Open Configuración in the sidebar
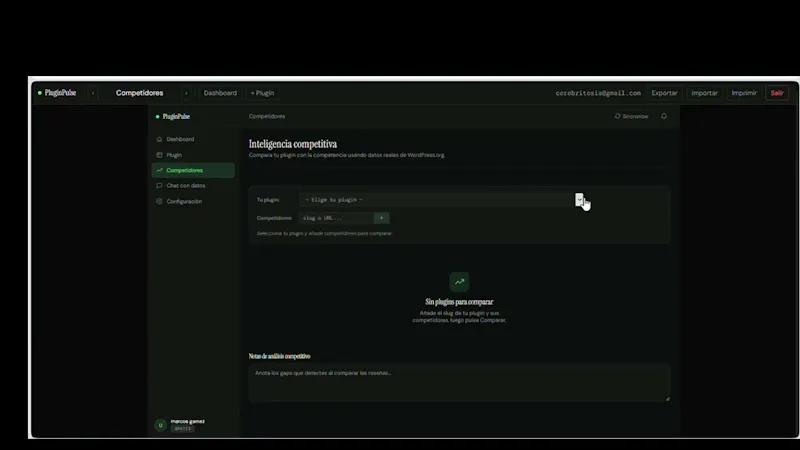 click(193, 202)
